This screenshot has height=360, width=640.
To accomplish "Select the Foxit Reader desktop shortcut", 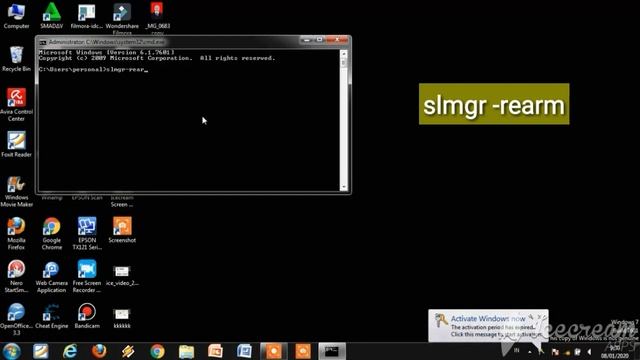I will click(16, 144).
